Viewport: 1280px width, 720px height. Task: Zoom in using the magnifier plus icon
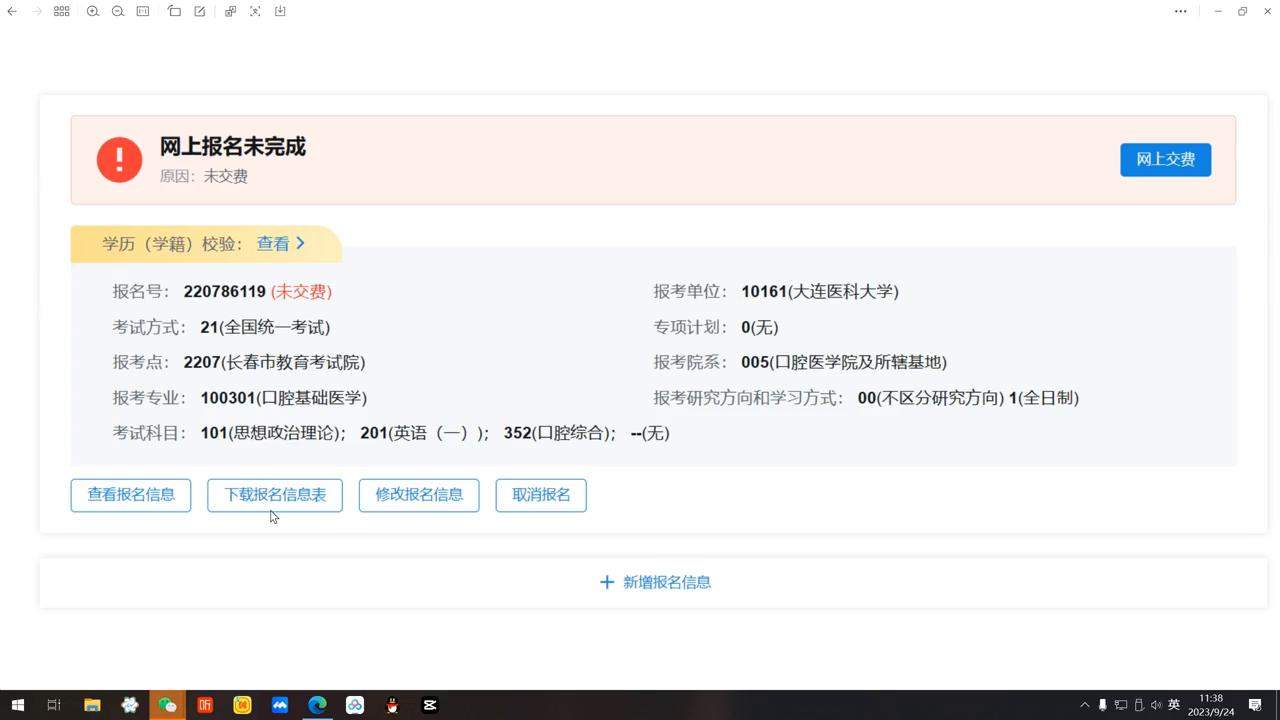[x=92, y=11]
